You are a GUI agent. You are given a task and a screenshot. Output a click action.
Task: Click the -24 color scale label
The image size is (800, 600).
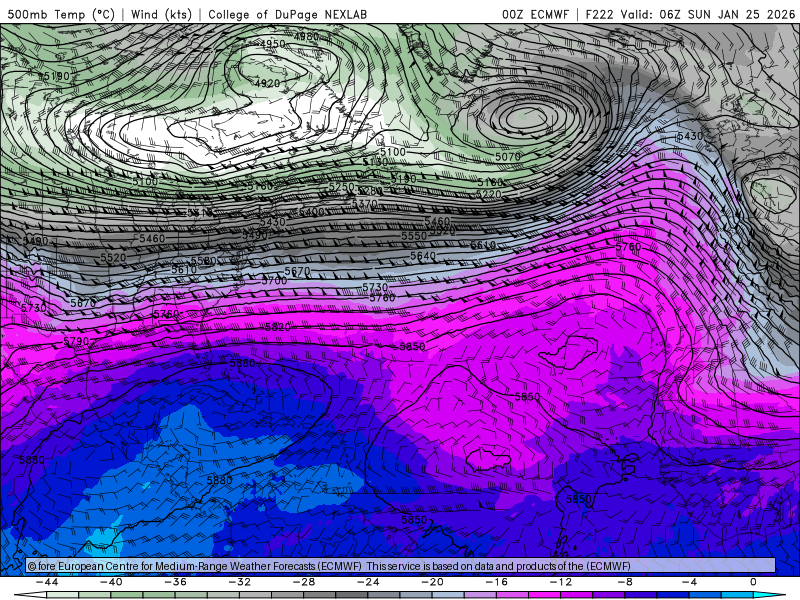(x=368, y=582)
